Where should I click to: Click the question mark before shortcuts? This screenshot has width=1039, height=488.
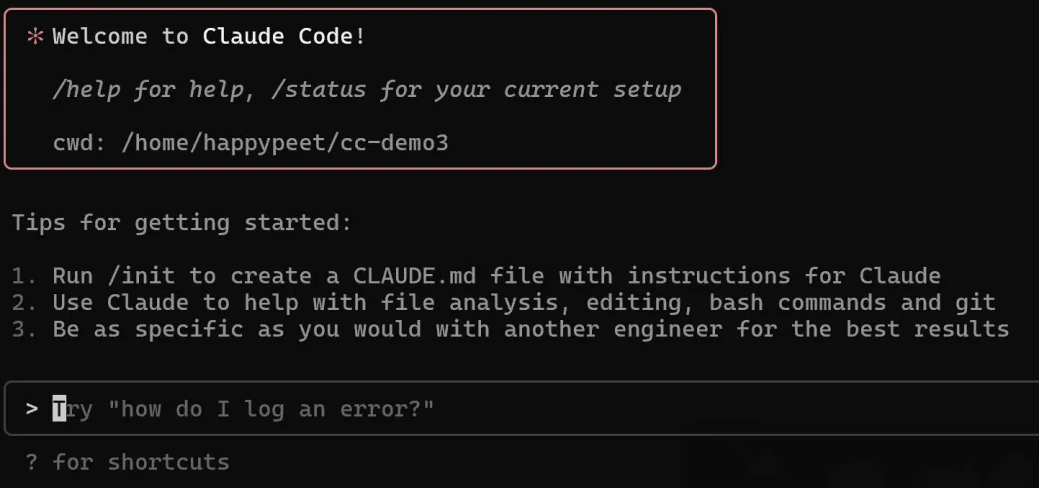(32, 461)
